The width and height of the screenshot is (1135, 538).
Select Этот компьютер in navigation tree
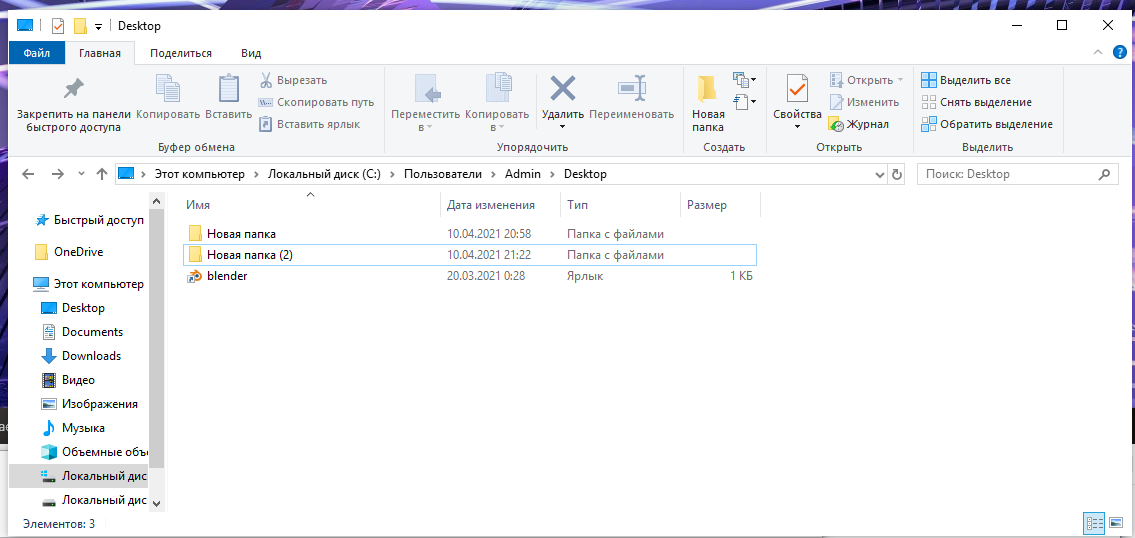pos(88,284)
